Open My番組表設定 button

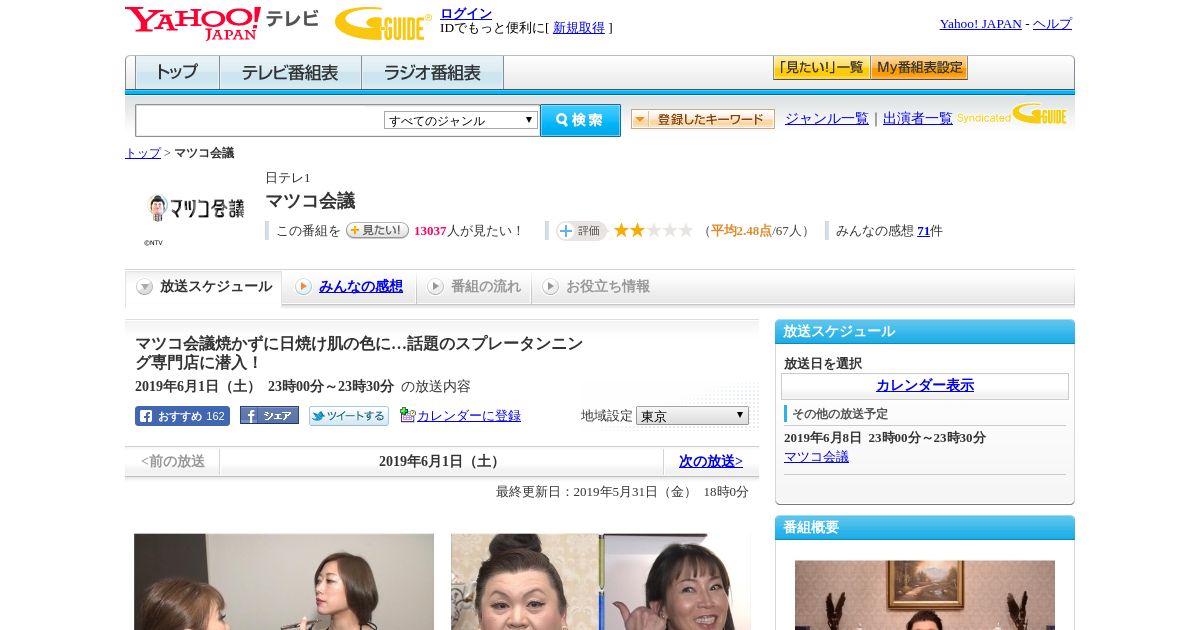coord(919,68)
